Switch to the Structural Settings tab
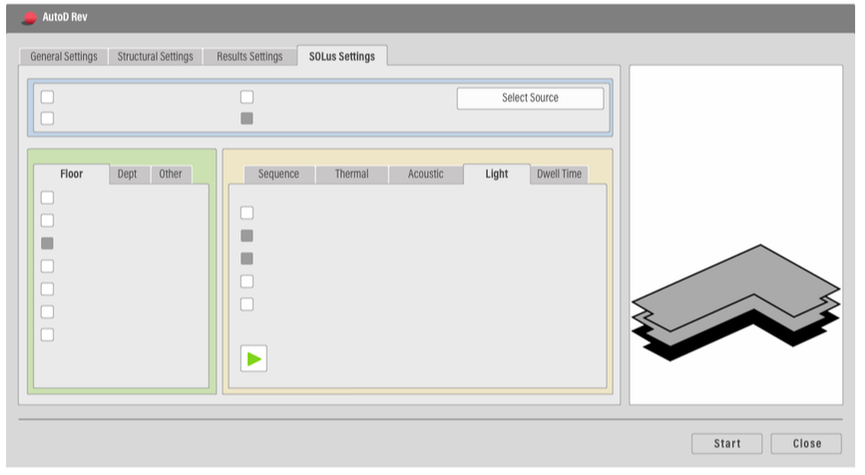 pyautogui.click(x=155, y=57)
